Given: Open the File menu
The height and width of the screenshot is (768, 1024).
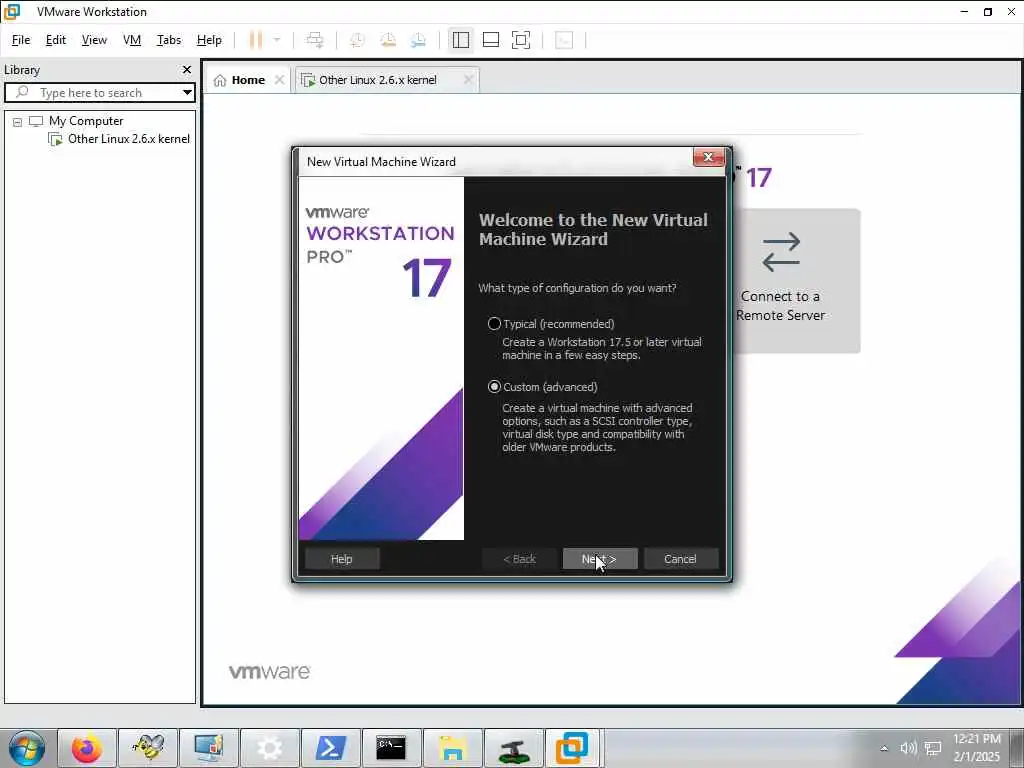Looking at the screenshot, I should 21,40.
